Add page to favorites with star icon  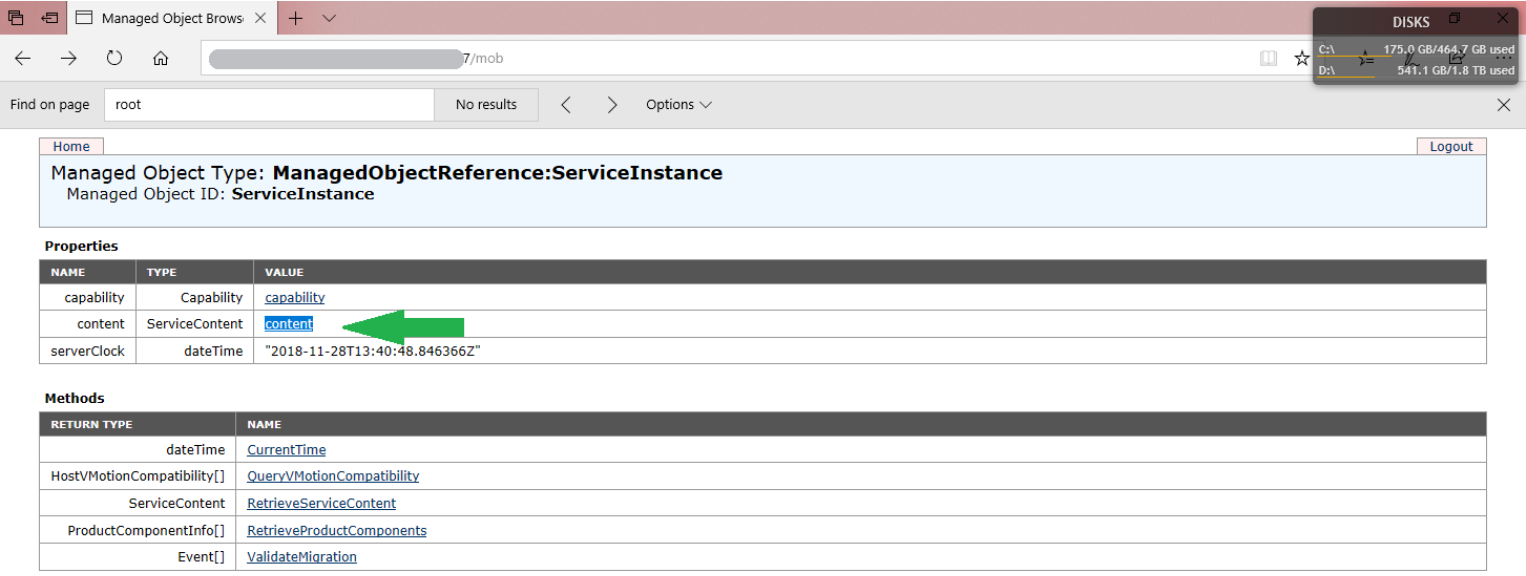(x=1301, y=58)
